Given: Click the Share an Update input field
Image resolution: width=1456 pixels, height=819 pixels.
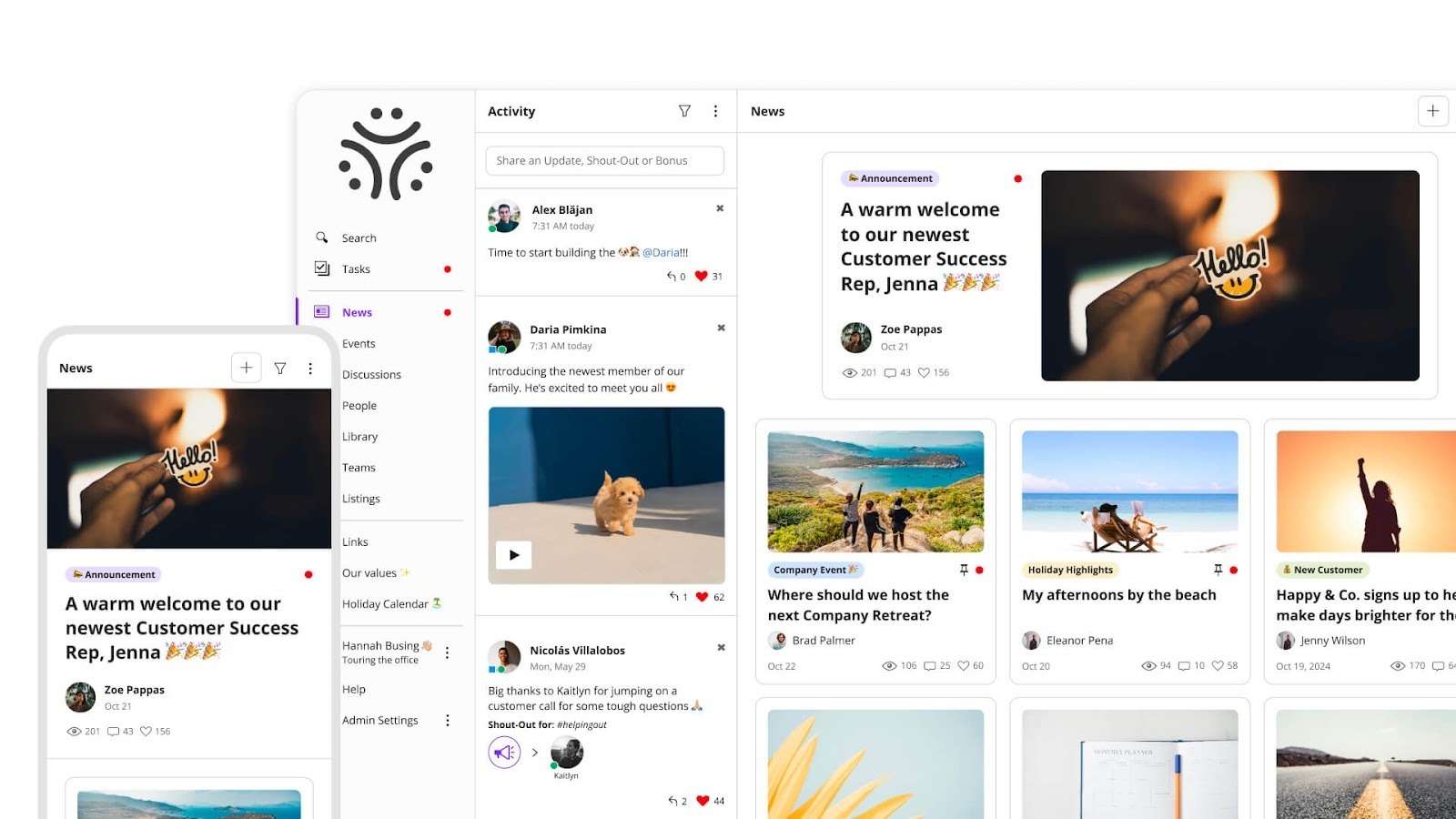Looking at the screenshot, I should tap(604, 161).
